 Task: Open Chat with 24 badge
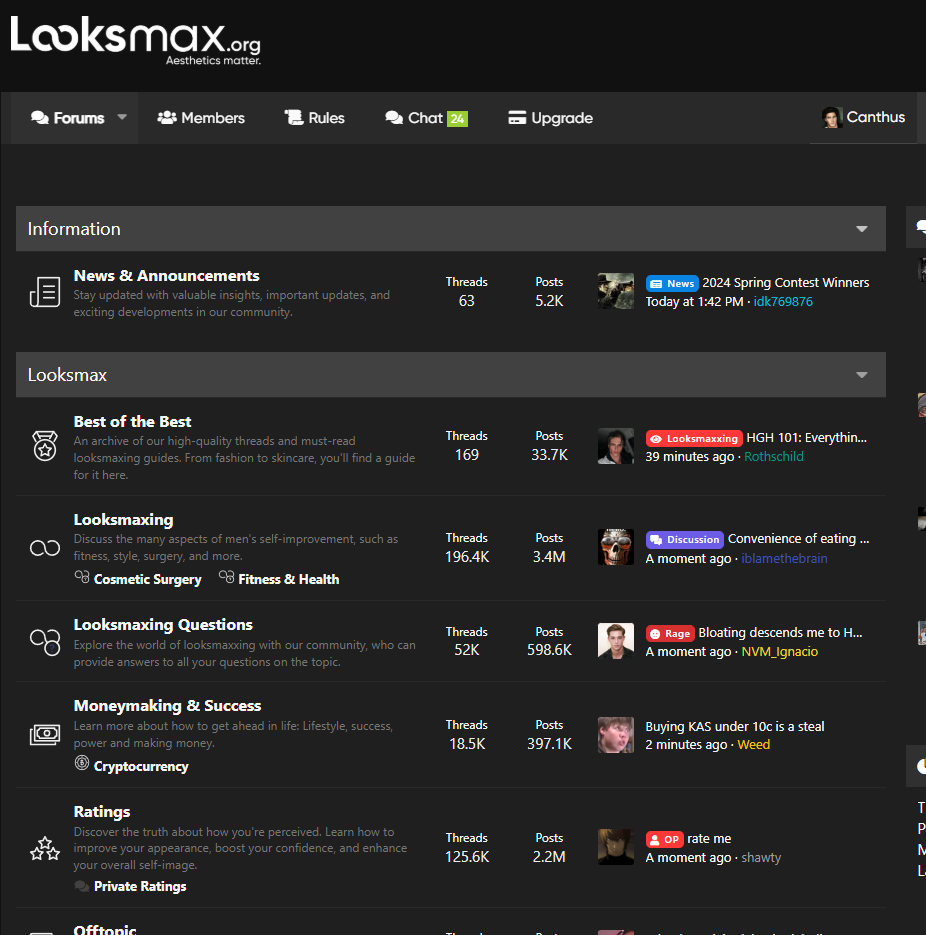click(x=426, y=118)
